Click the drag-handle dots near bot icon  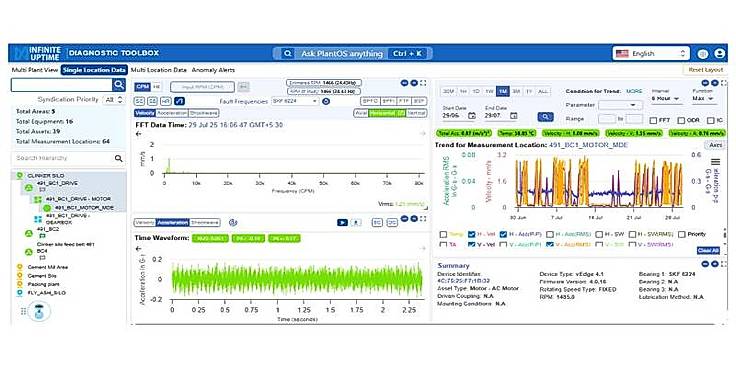click(23, 311)
